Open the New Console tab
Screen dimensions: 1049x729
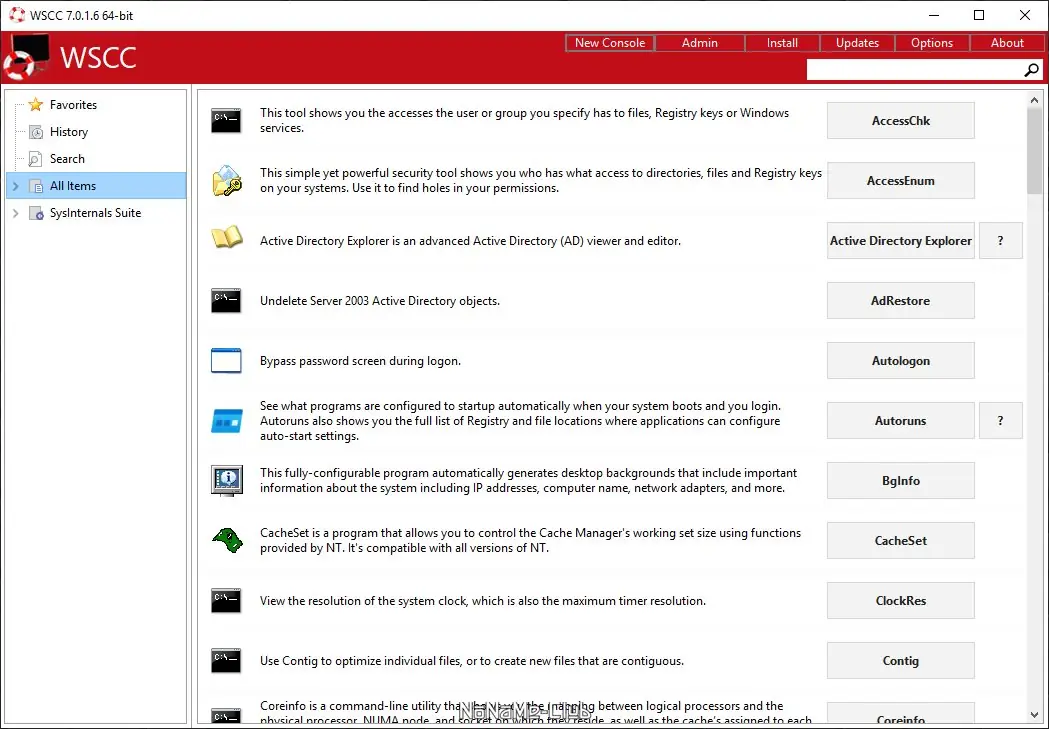point(609,43)
